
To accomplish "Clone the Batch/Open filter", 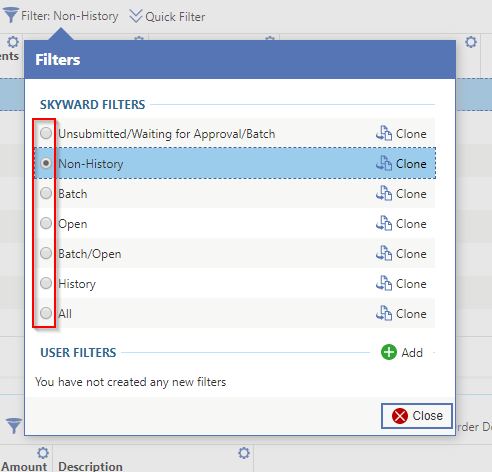I will coord(401,254).
